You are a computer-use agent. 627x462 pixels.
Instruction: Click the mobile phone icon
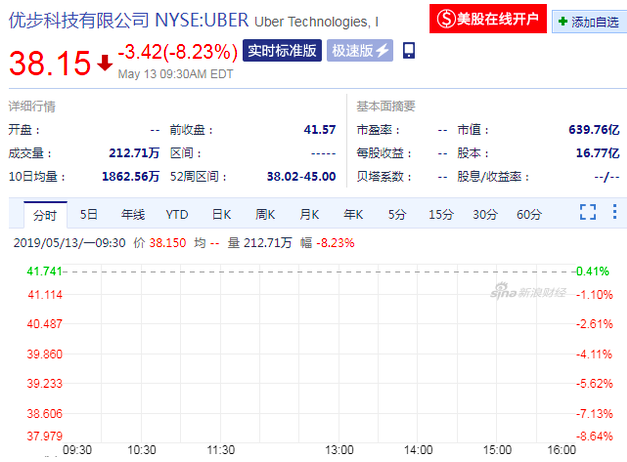(x=409, y=51)
